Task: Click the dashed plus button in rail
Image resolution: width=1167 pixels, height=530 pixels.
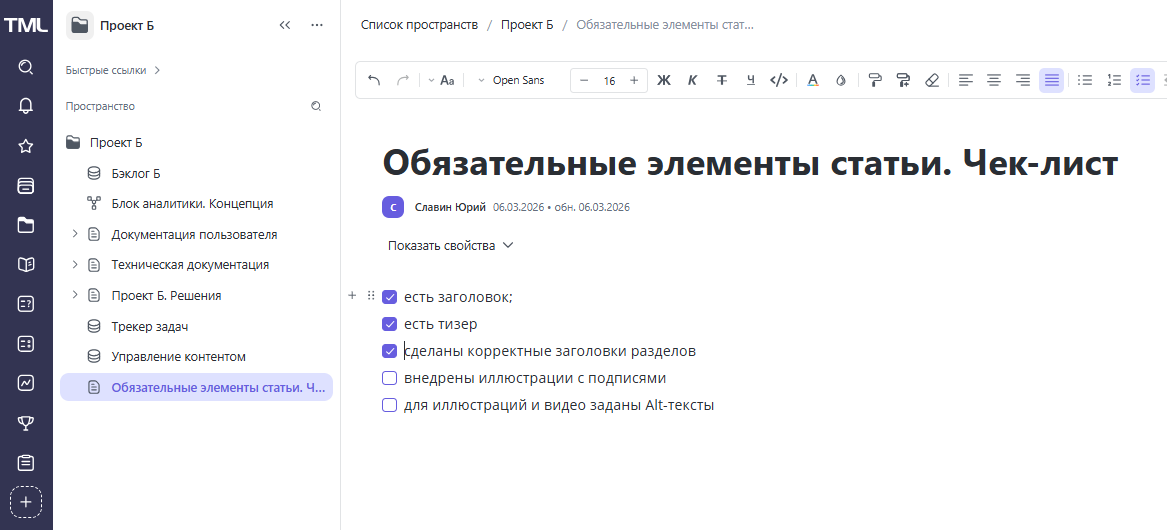Action: click(26, 502)
